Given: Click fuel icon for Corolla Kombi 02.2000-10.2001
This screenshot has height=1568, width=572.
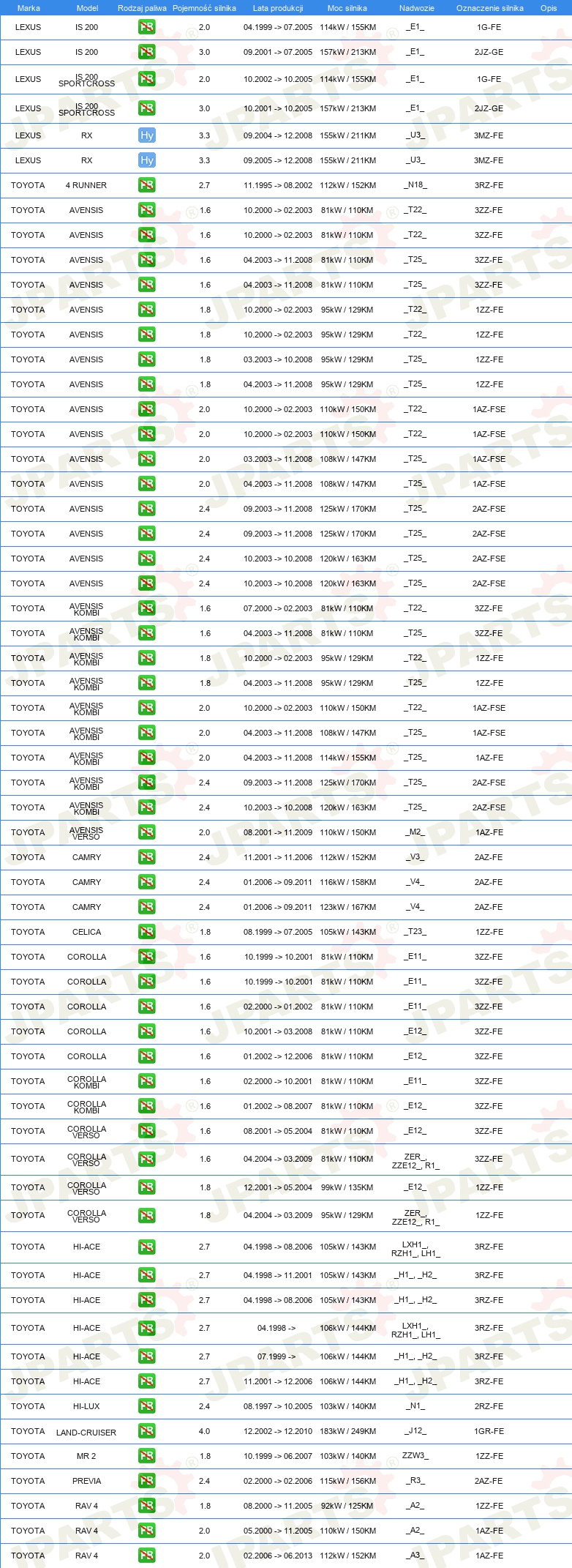Looking at the screenshot, I should tap(147, 1081).
